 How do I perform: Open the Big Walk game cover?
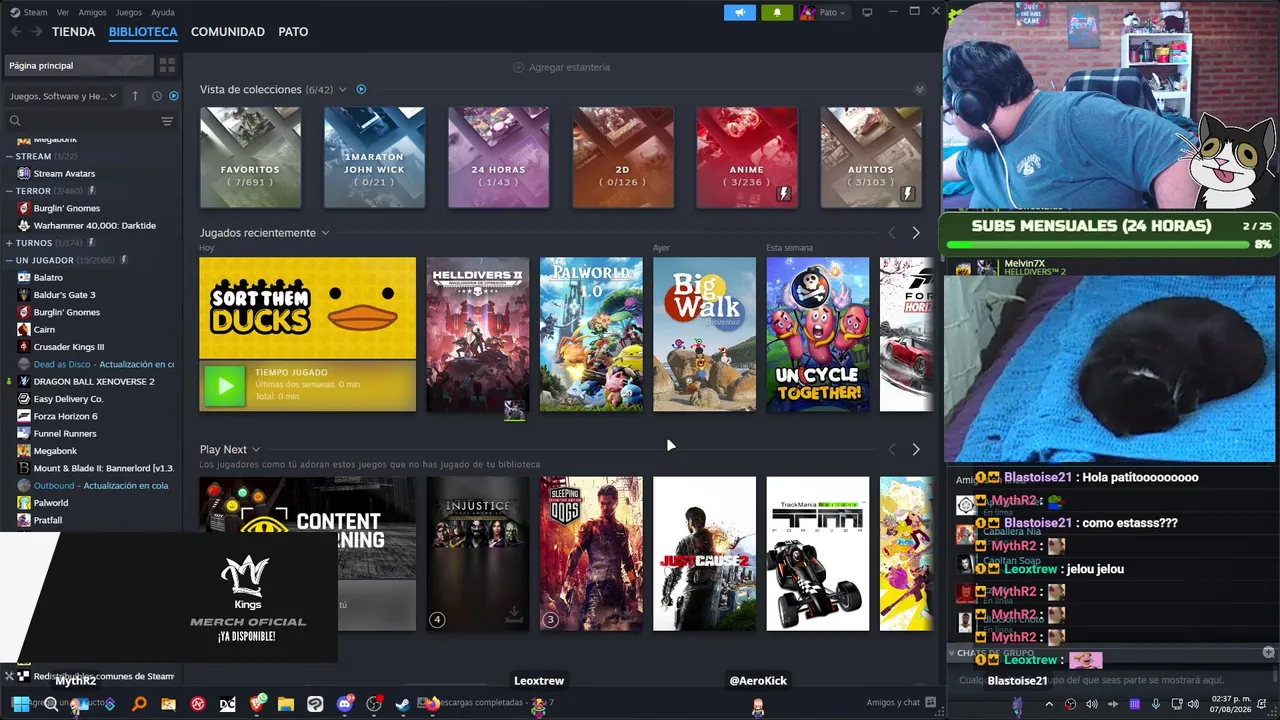click(704, 334)
